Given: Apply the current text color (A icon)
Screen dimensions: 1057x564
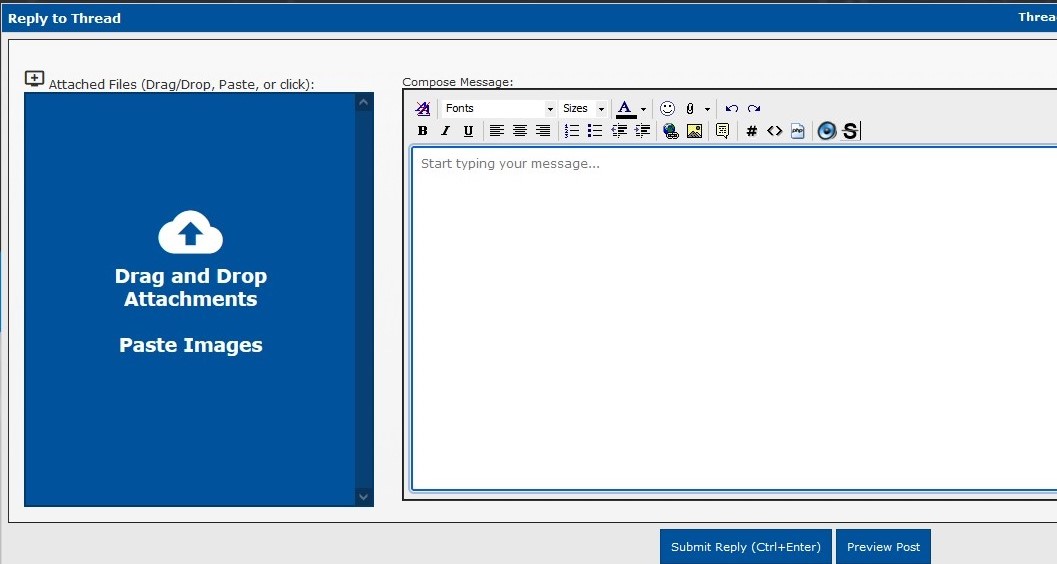Looking at the screenshot, I should point(626,108).
